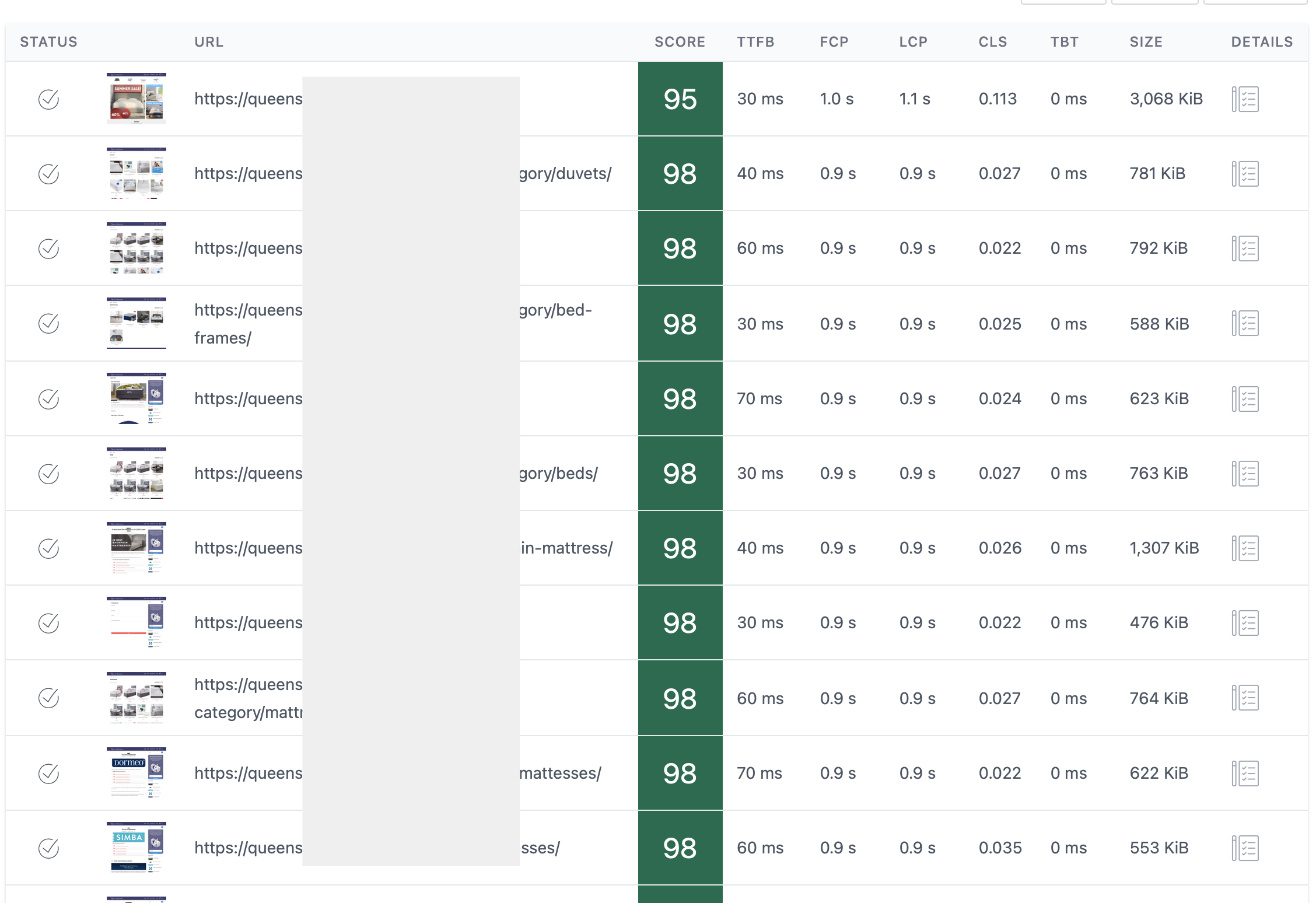Open details icon for the duvets category row
The width and height of the screenshot is (1316, 903).
(x=1245, y=174)
